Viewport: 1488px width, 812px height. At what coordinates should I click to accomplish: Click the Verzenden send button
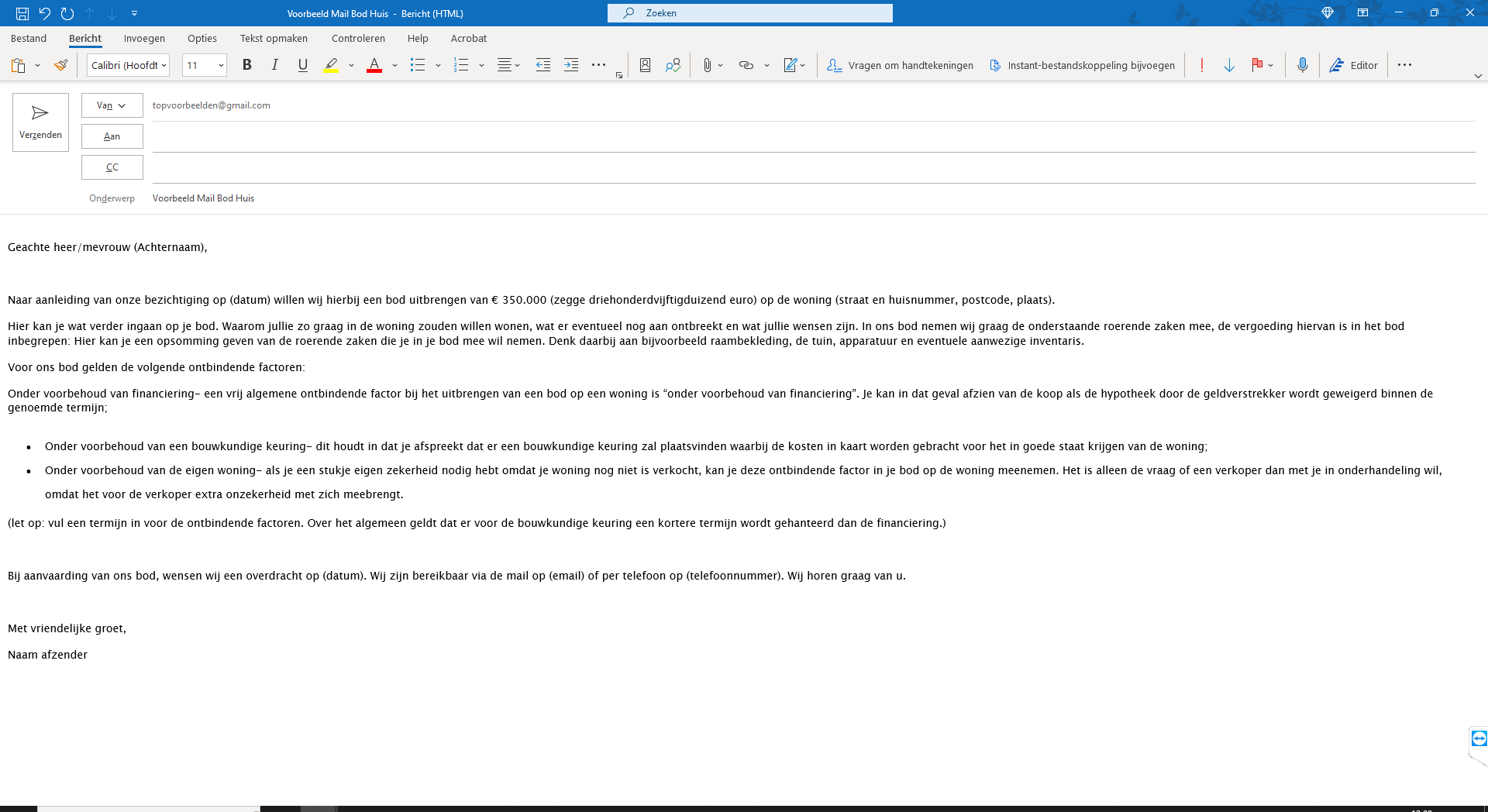pos(40,122)
